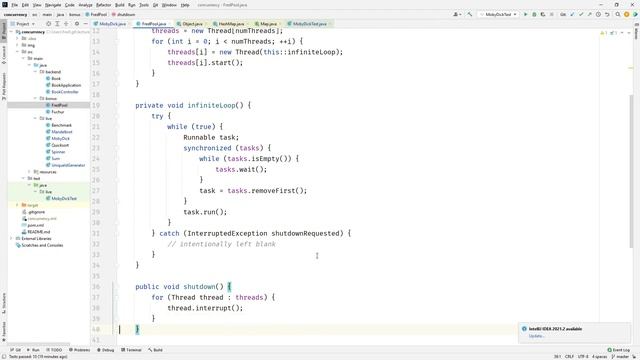Expand the target folder arrow
The height and width of the screenshot is (360, 640).
(18, 205)
